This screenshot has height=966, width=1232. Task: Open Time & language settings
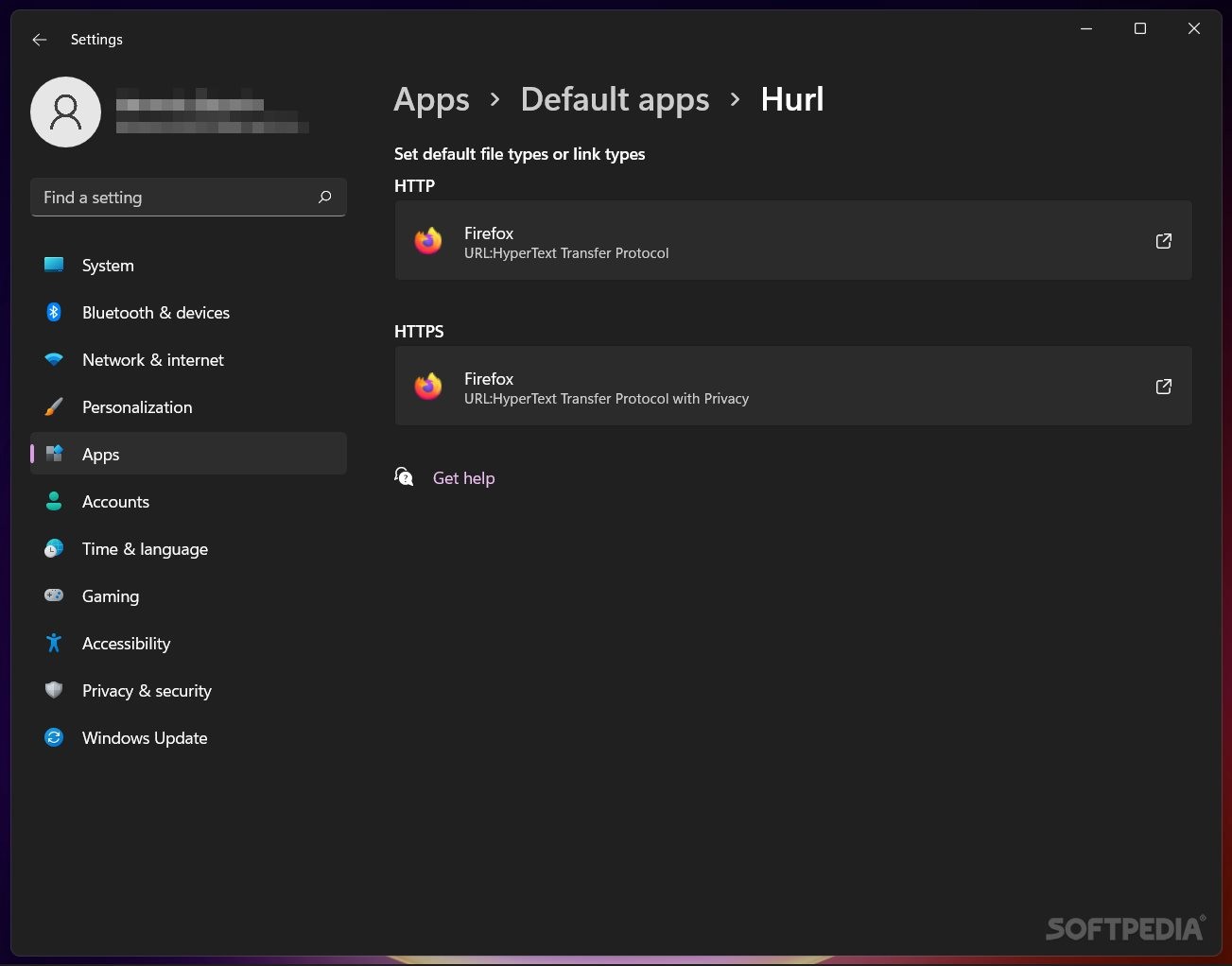145,549
